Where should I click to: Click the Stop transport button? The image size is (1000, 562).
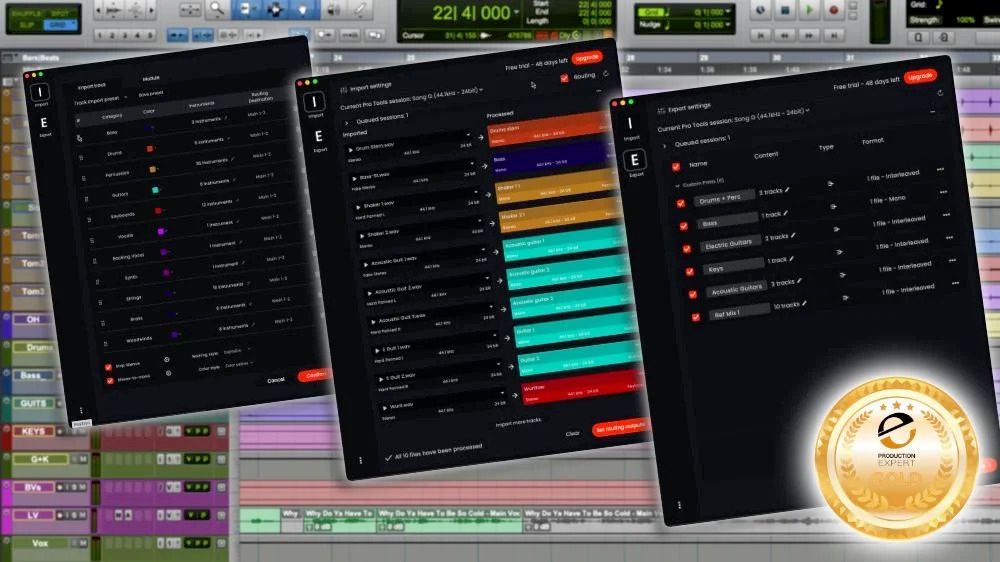785,10
